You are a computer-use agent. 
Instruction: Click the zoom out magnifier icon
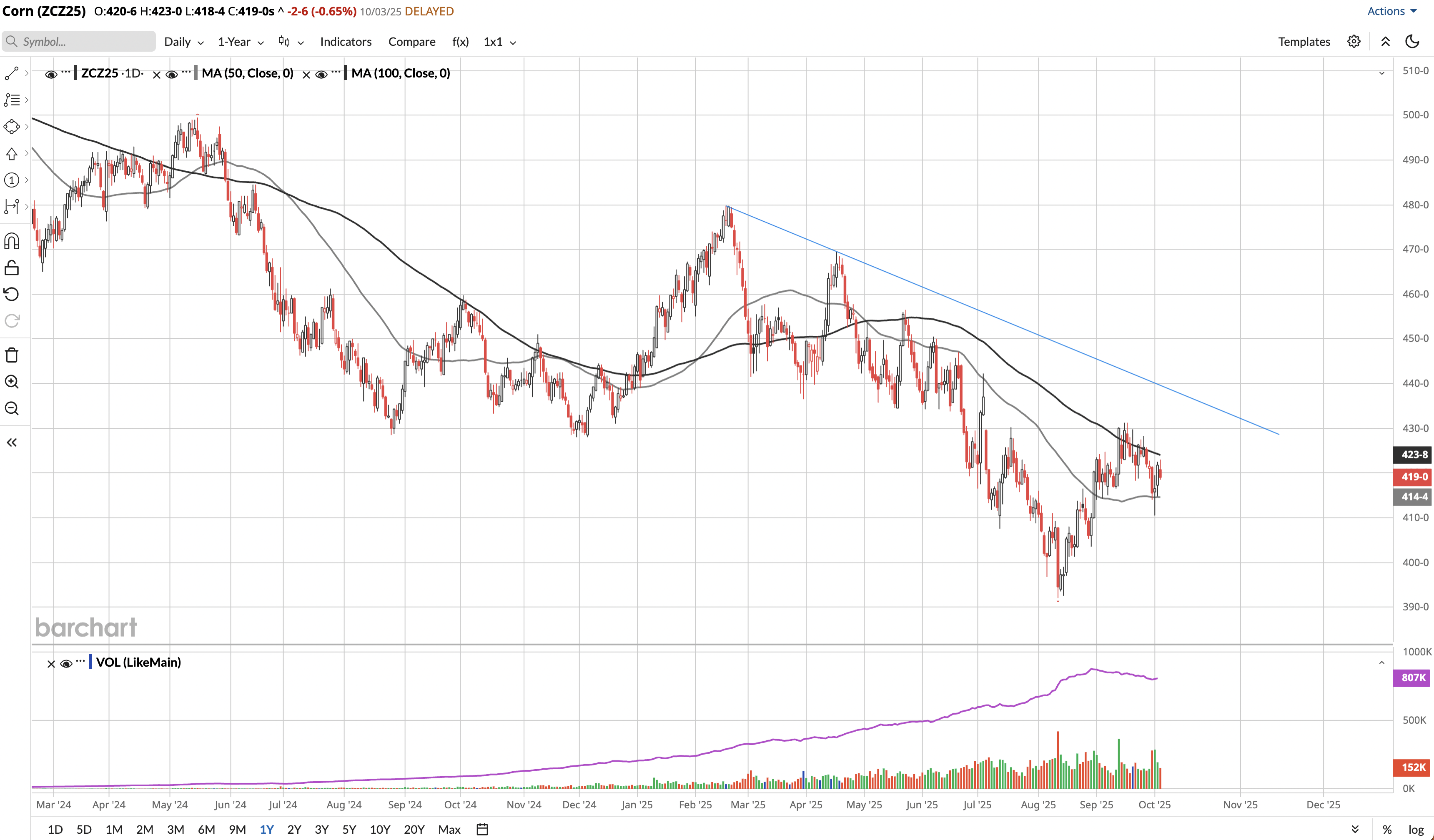11,408
